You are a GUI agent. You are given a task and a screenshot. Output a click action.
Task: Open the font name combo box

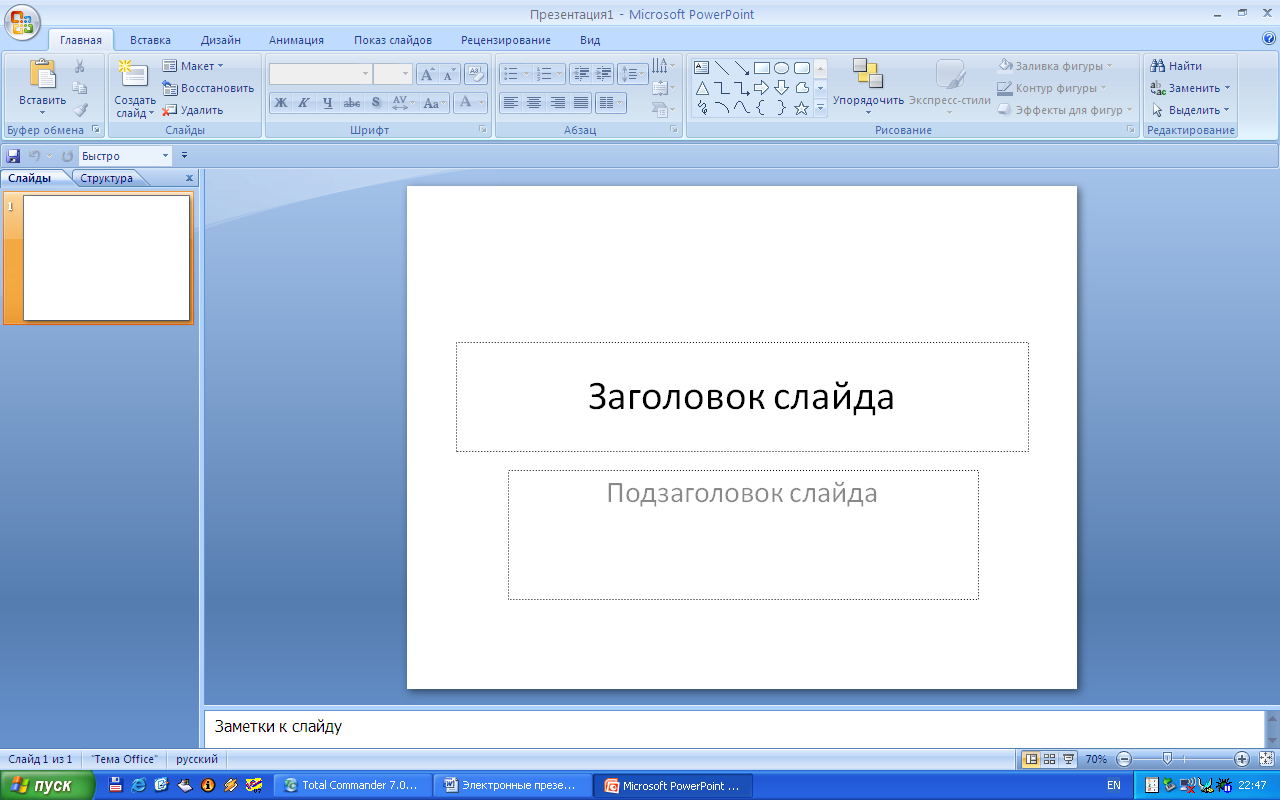coord(320,74)
